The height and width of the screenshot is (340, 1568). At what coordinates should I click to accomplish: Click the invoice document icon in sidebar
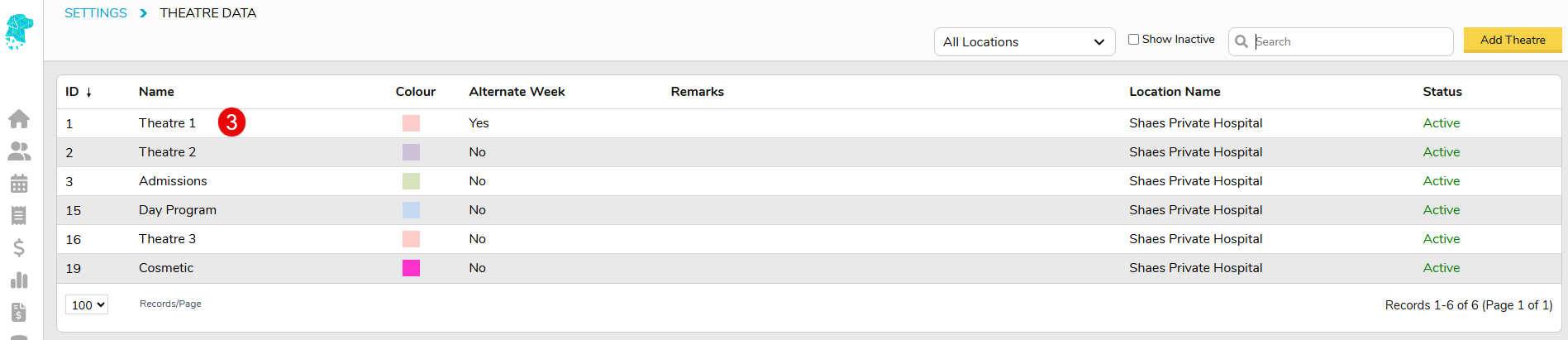[19, 313]
